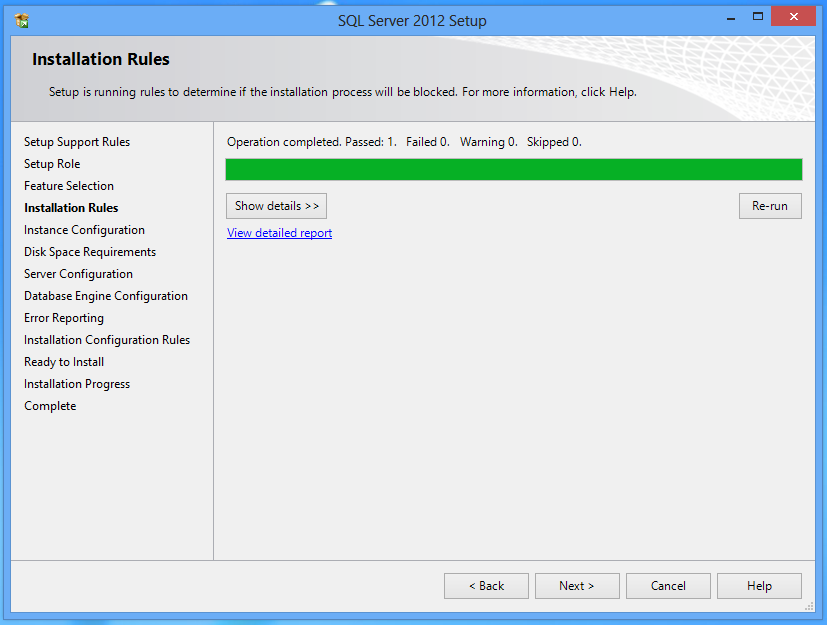Click the Re-run button

[770, 206]
